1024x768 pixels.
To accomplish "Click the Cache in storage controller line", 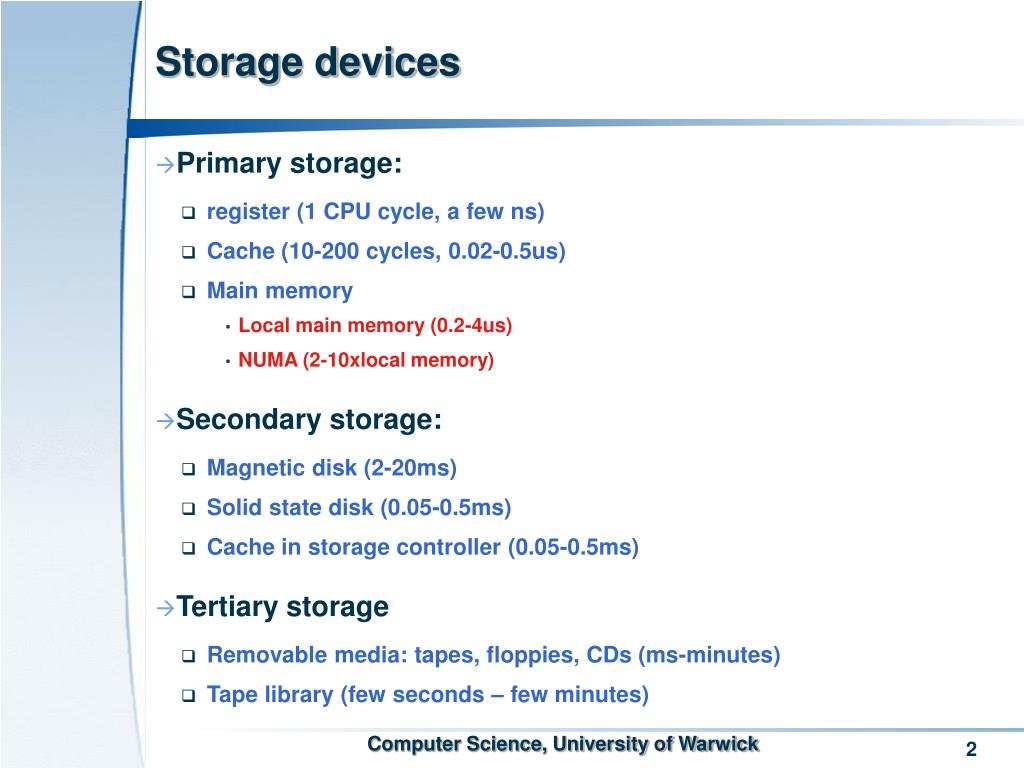I will point(423,547).
